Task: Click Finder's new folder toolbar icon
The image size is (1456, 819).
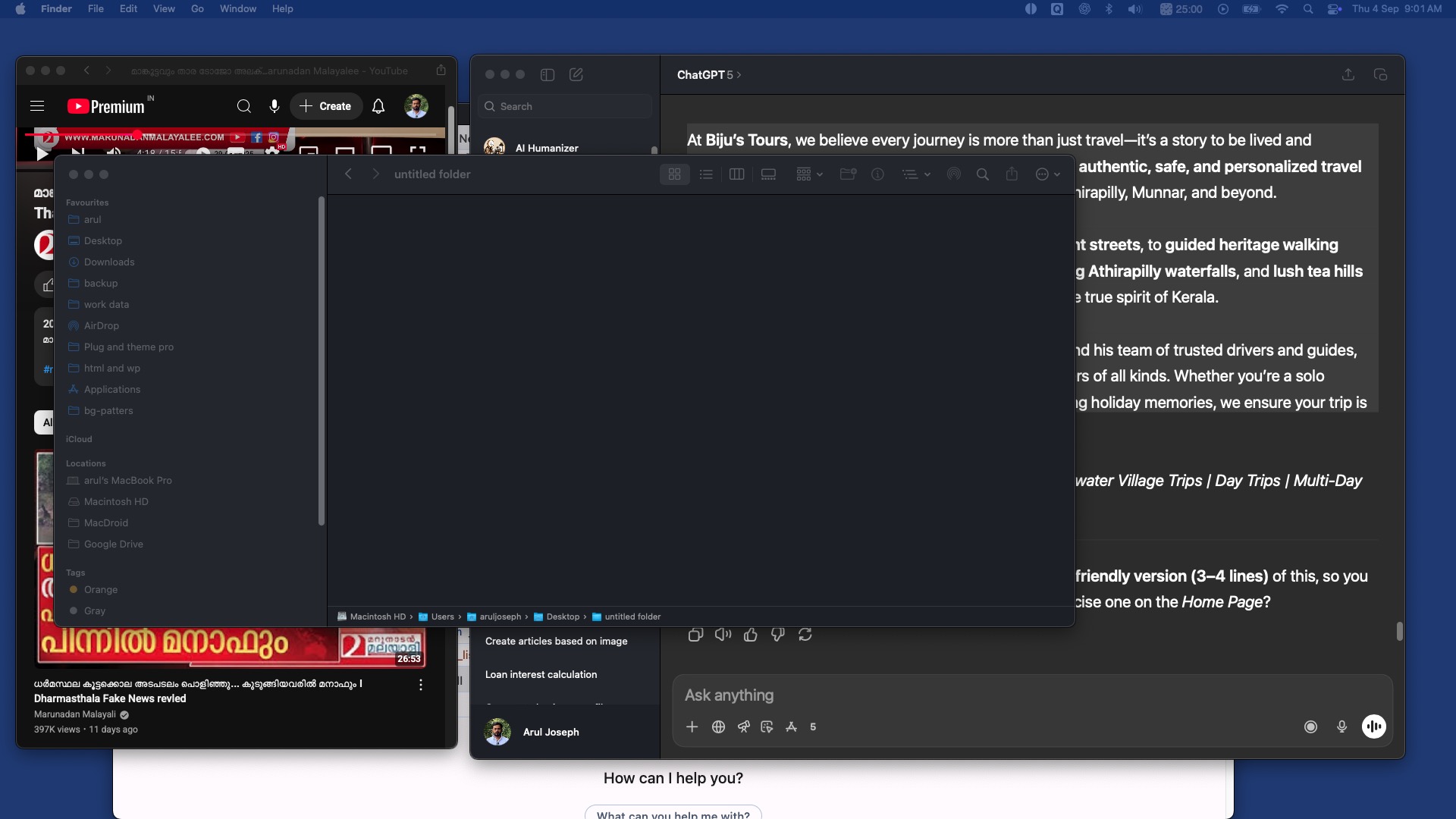Action: pyautogui.click(x=848, y=174)
